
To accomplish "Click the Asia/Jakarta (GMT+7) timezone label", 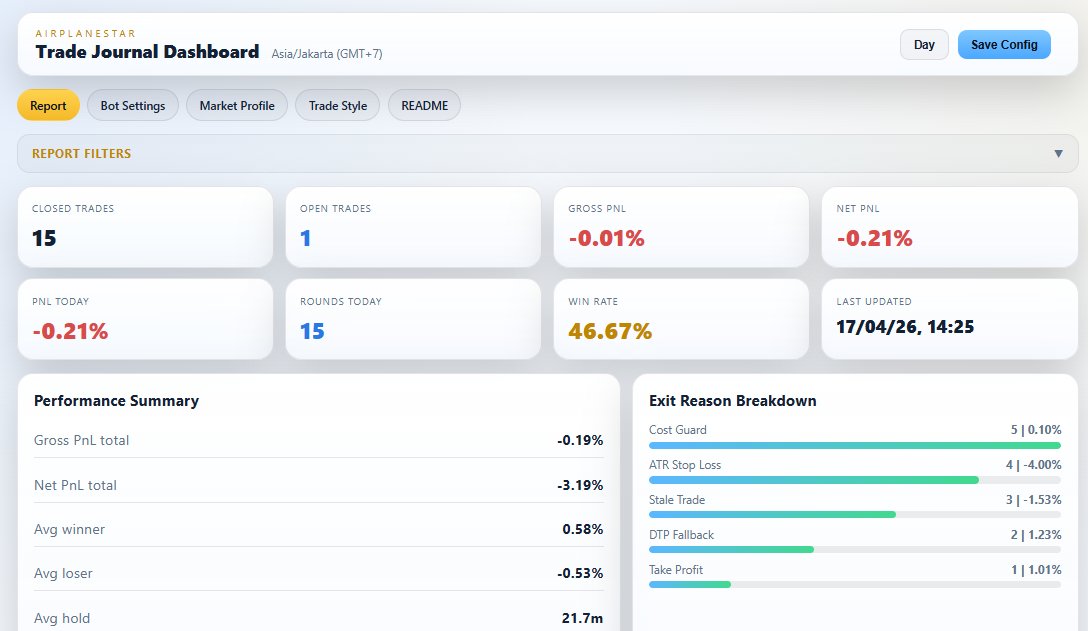I will [x=327, y=53].
